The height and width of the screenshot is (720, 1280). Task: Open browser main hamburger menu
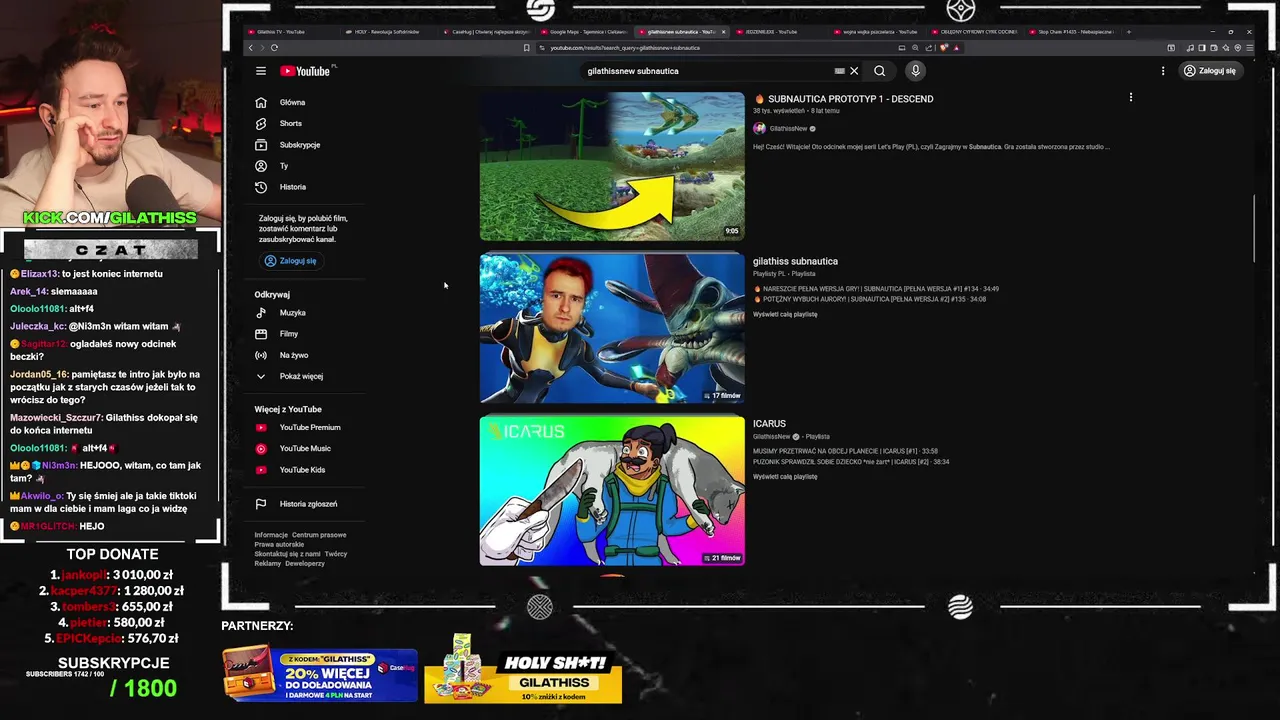(x=1249, y=48)
